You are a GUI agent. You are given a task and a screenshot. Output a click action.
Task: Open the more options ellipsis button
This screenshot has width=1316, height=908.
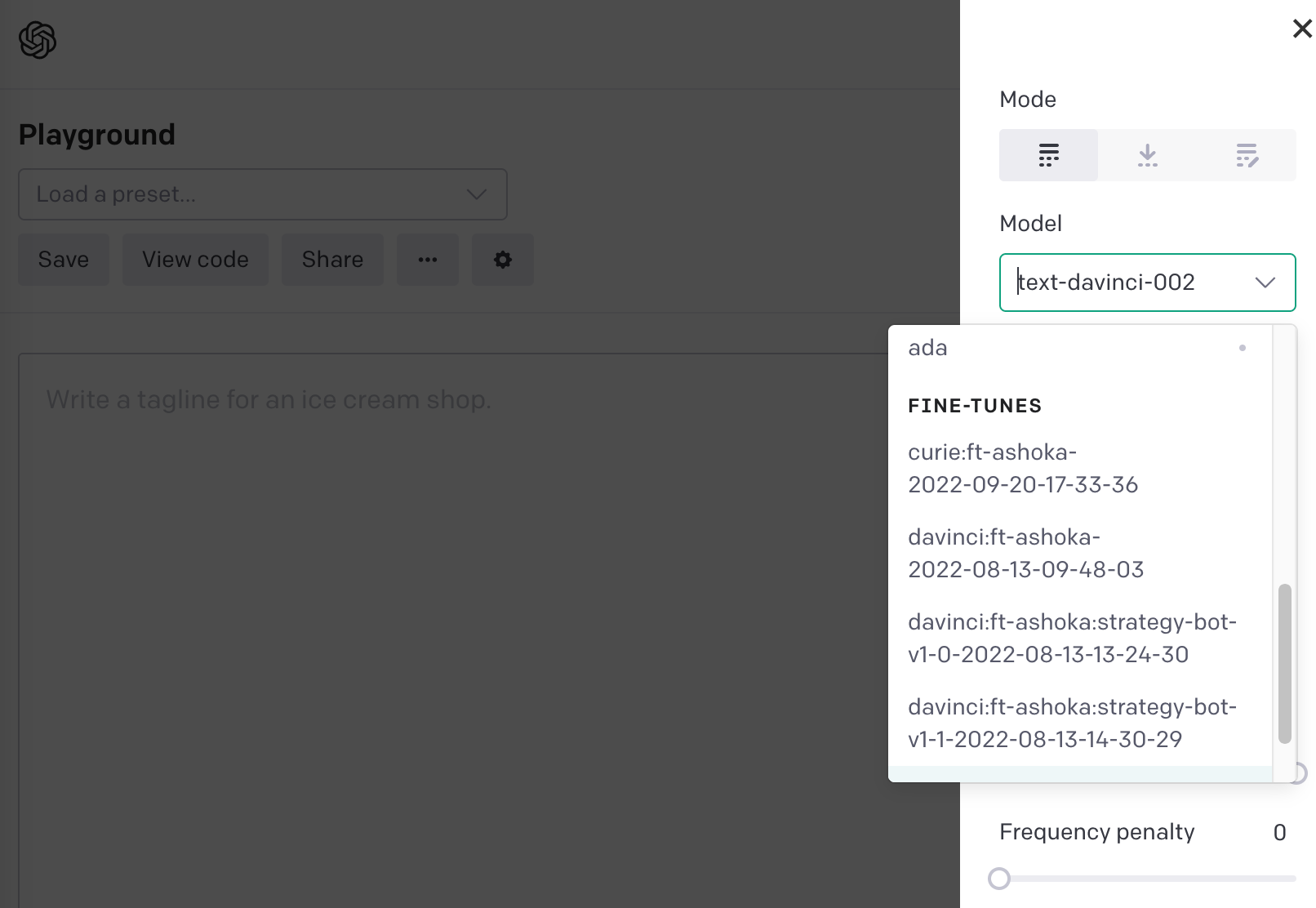pos(428,260)
